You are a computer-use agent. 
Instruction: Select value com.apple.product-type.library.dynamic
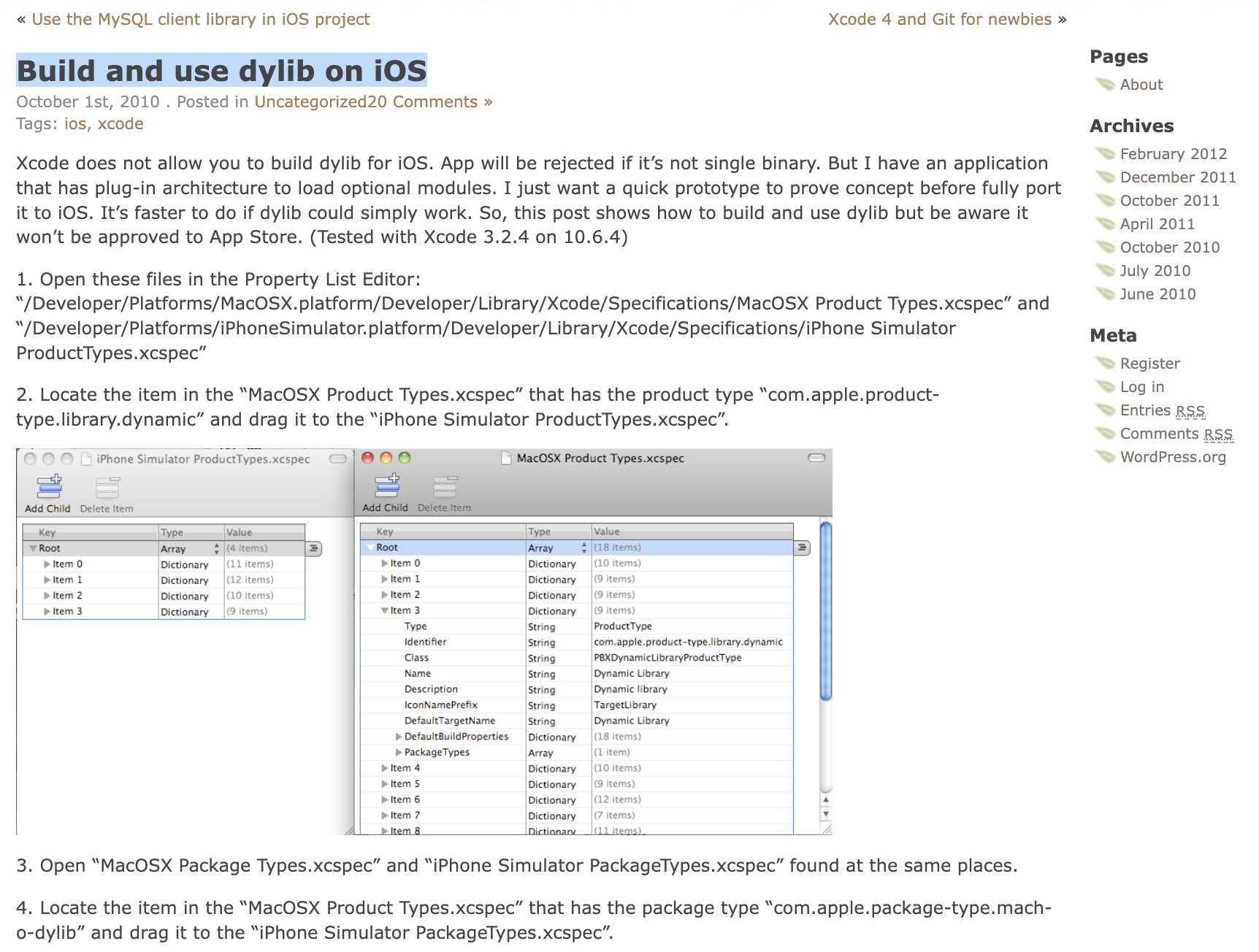pyautogui.click(x=688, y=642)
